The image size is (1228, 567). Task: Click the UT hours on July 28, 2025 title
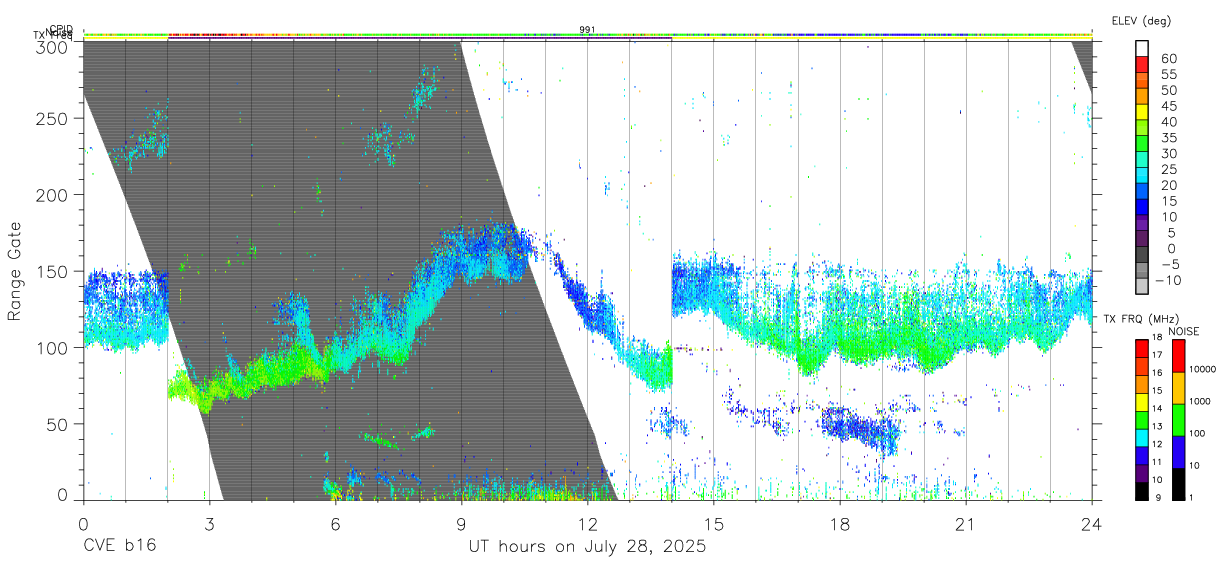coord(588,547)
